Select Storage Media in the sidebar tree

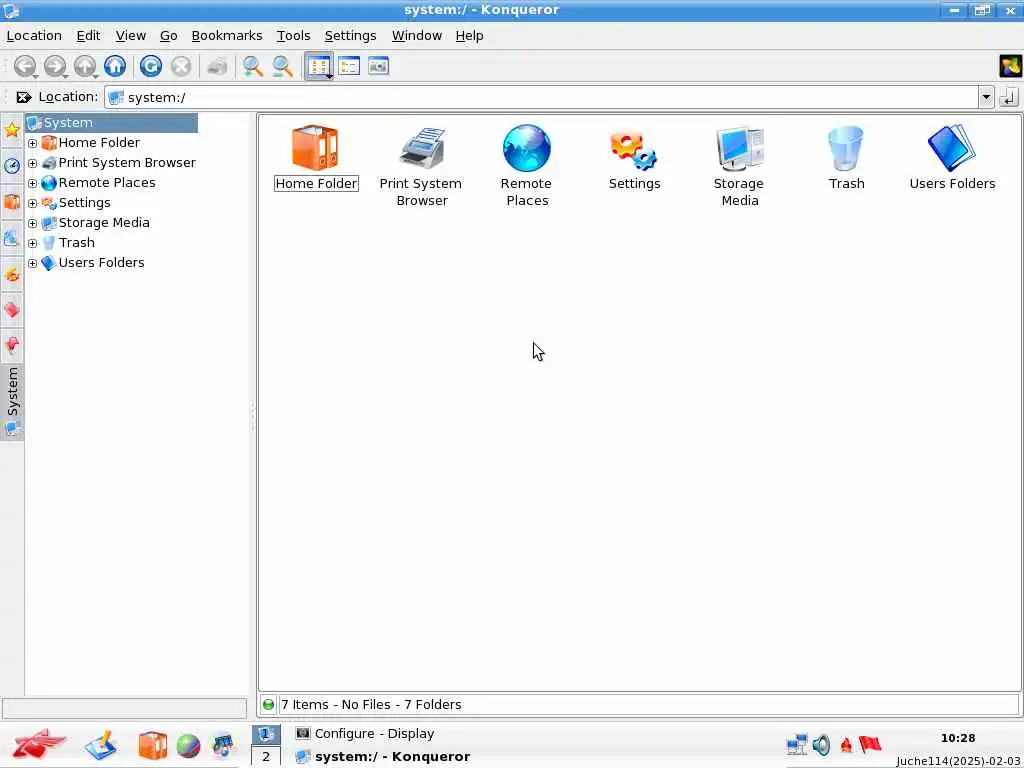click(x=95, y=223)
